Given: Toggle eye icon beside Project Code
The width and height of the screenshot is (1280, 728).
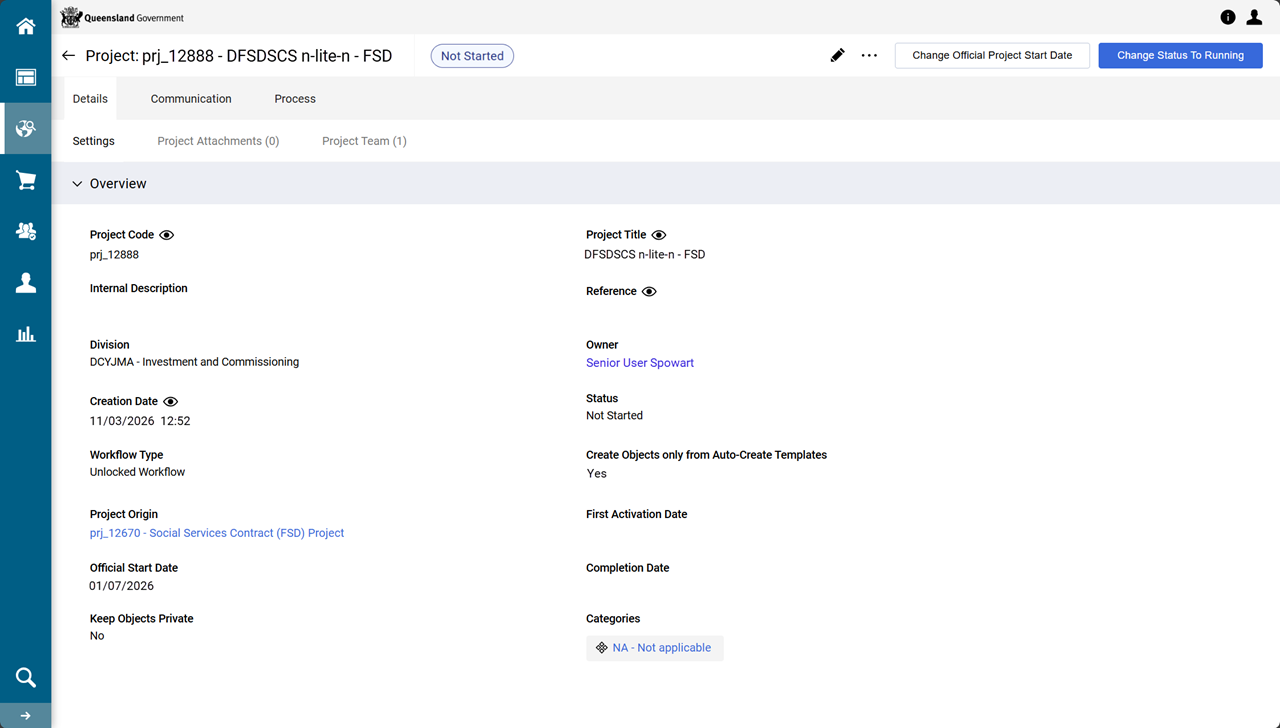Looking at the screenshot, I should 167,235.
